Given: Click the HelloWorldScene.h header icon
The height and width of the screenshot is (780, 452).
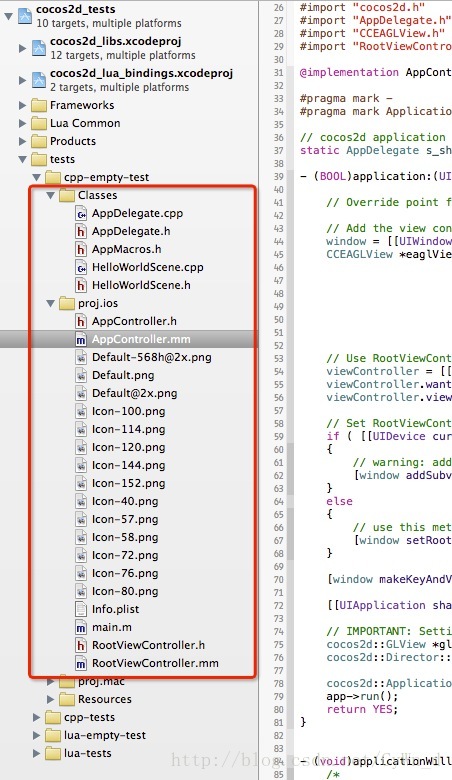Looking at the screenshot, I should [x=81, y=285].
